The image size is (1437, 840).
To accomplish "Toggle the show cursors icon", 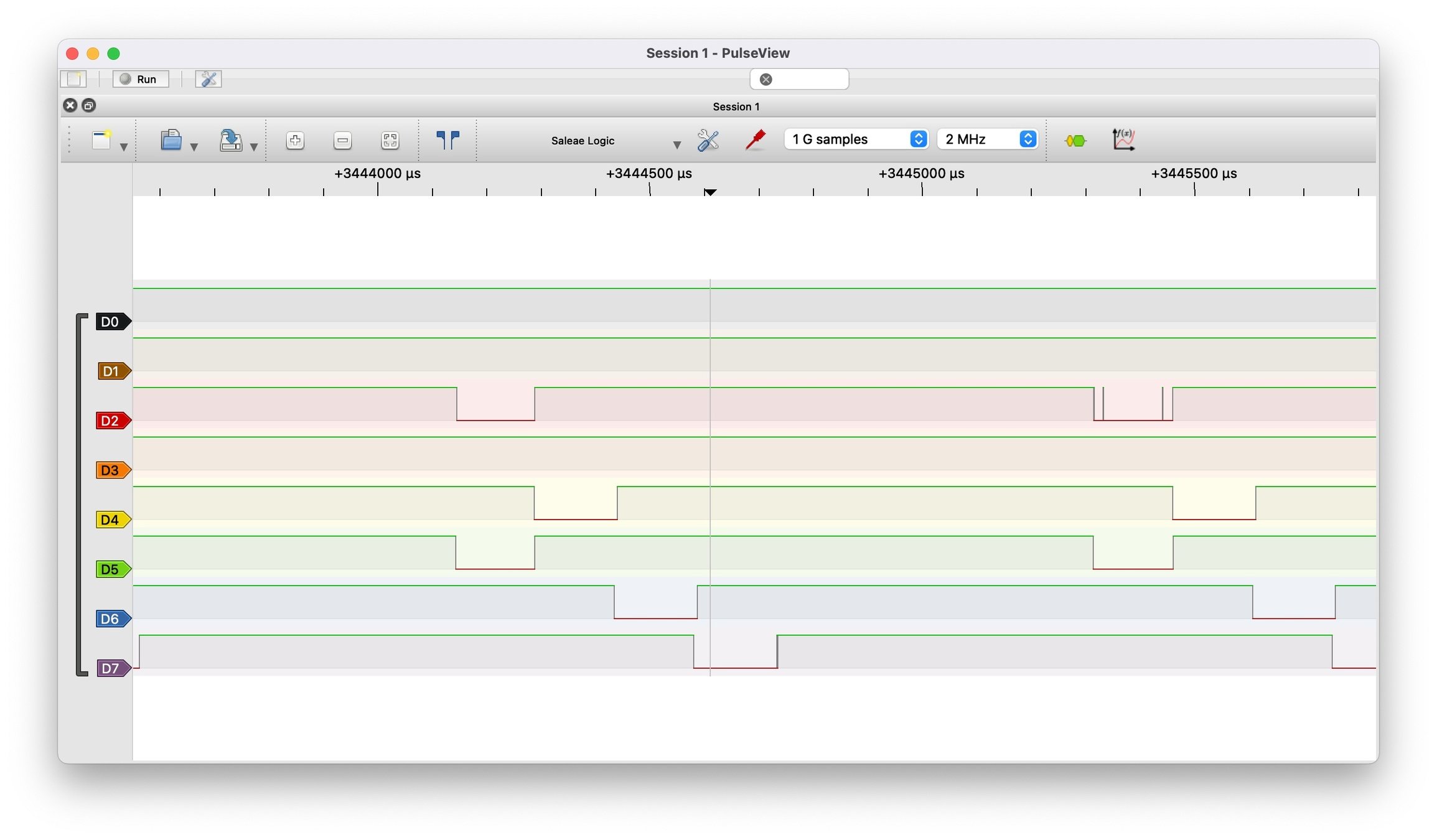I will (447, 140).
